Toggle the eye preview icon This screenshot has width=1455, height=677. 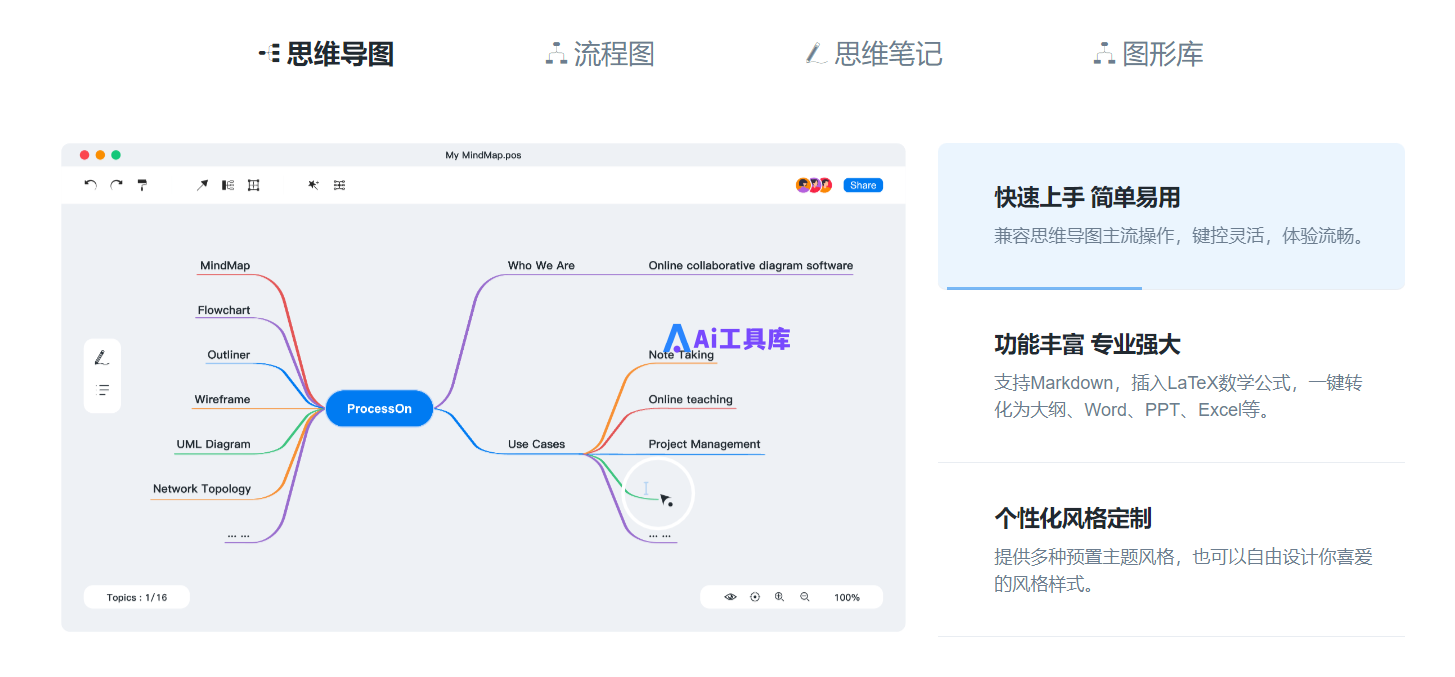click(x=730, y=597)
